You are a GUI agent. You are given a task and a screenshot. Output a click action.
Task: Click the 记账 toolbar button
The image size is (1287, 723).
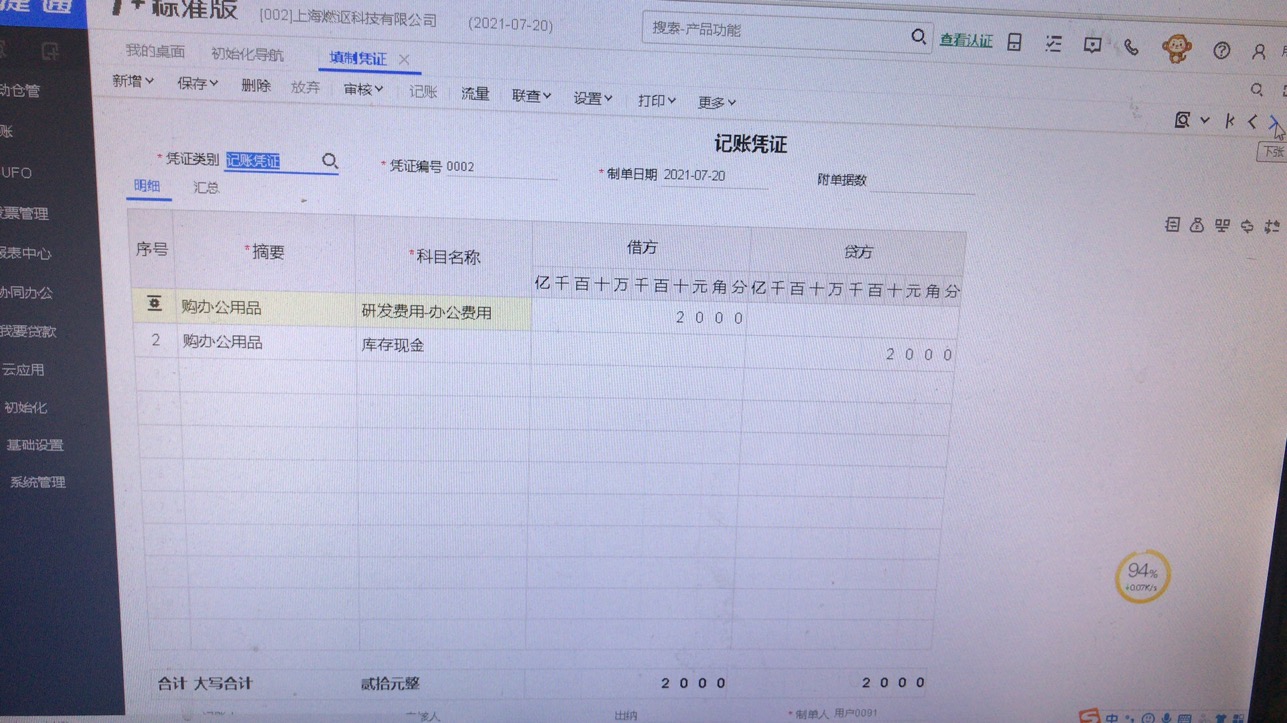point(423,92)
